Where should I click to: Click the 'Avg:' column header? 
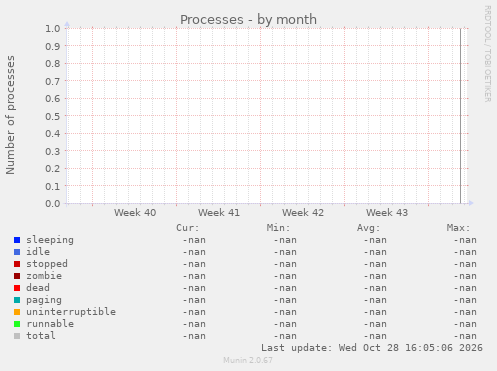(x=368, y=228)
